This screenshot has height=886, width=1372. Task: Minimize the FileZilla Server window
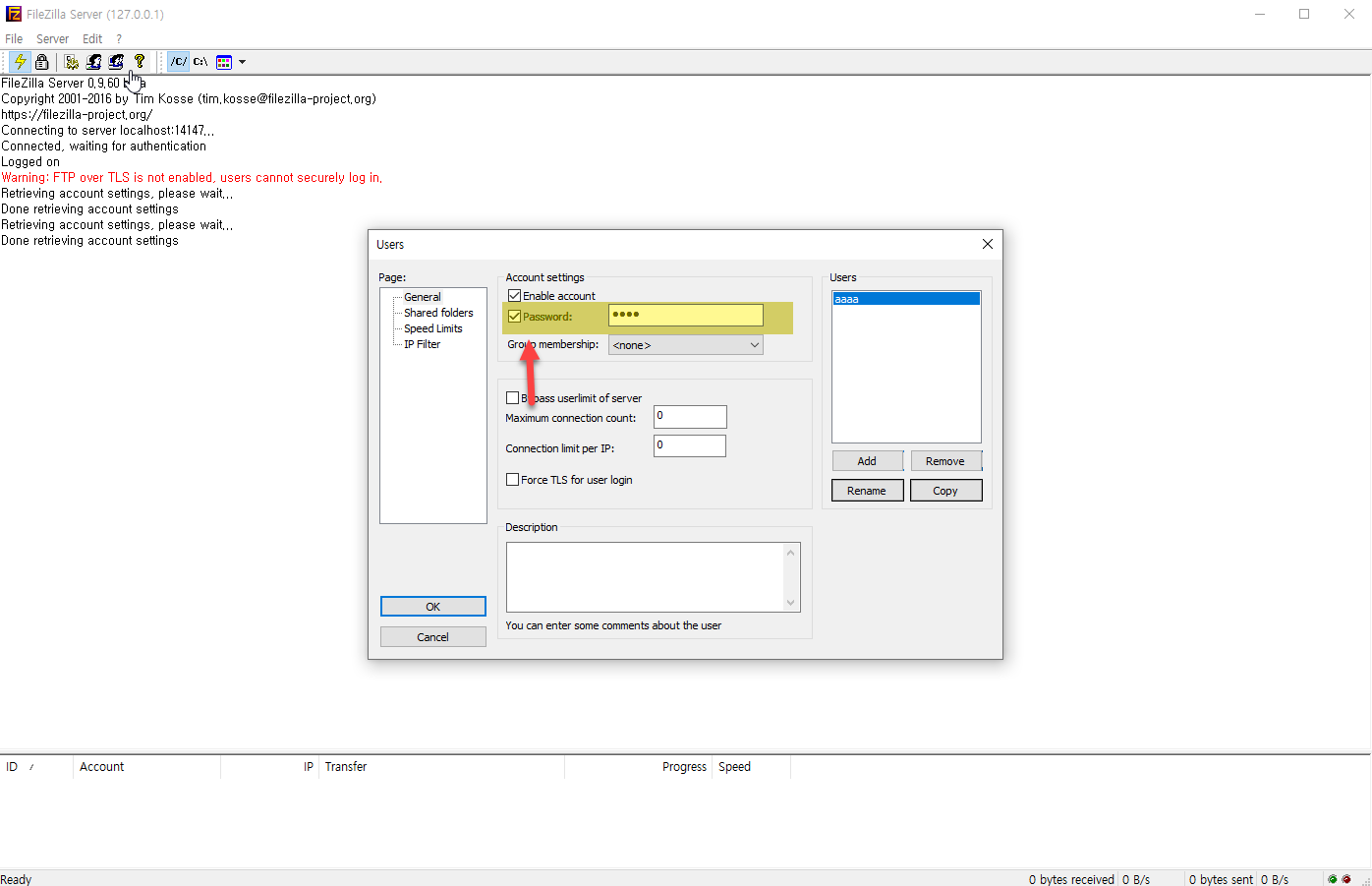[1260, 14]
